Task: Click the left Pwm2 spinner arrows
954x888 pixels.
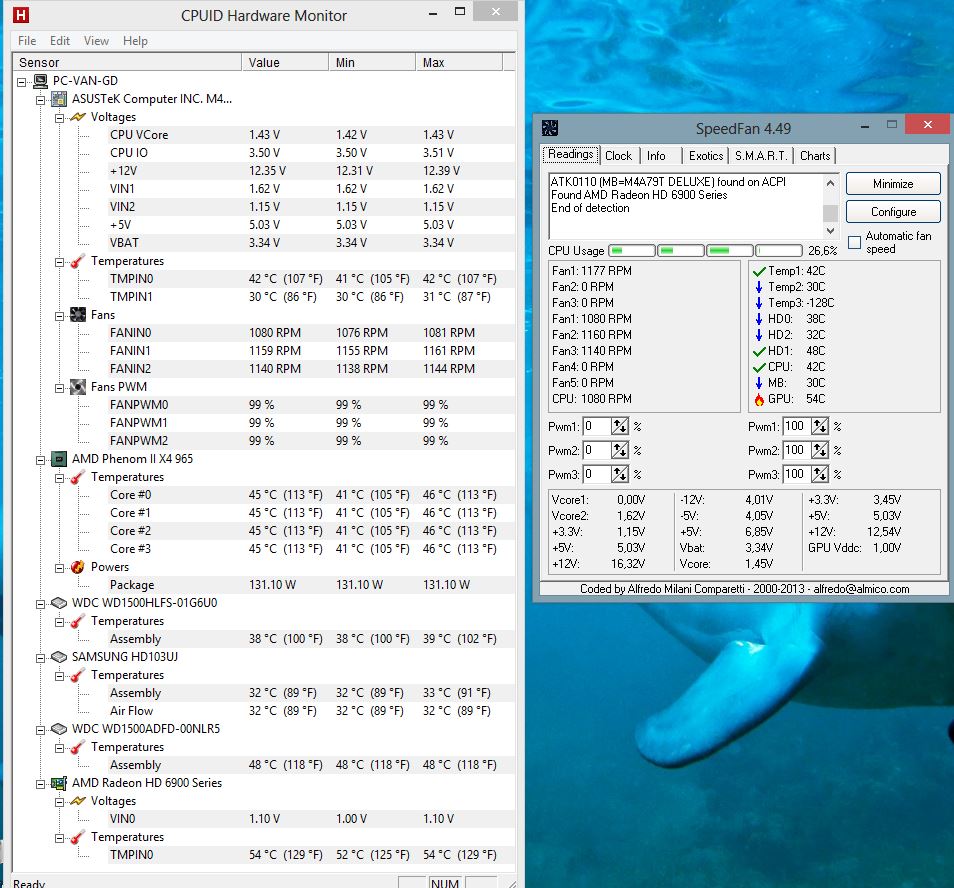Action: (619, 451)
